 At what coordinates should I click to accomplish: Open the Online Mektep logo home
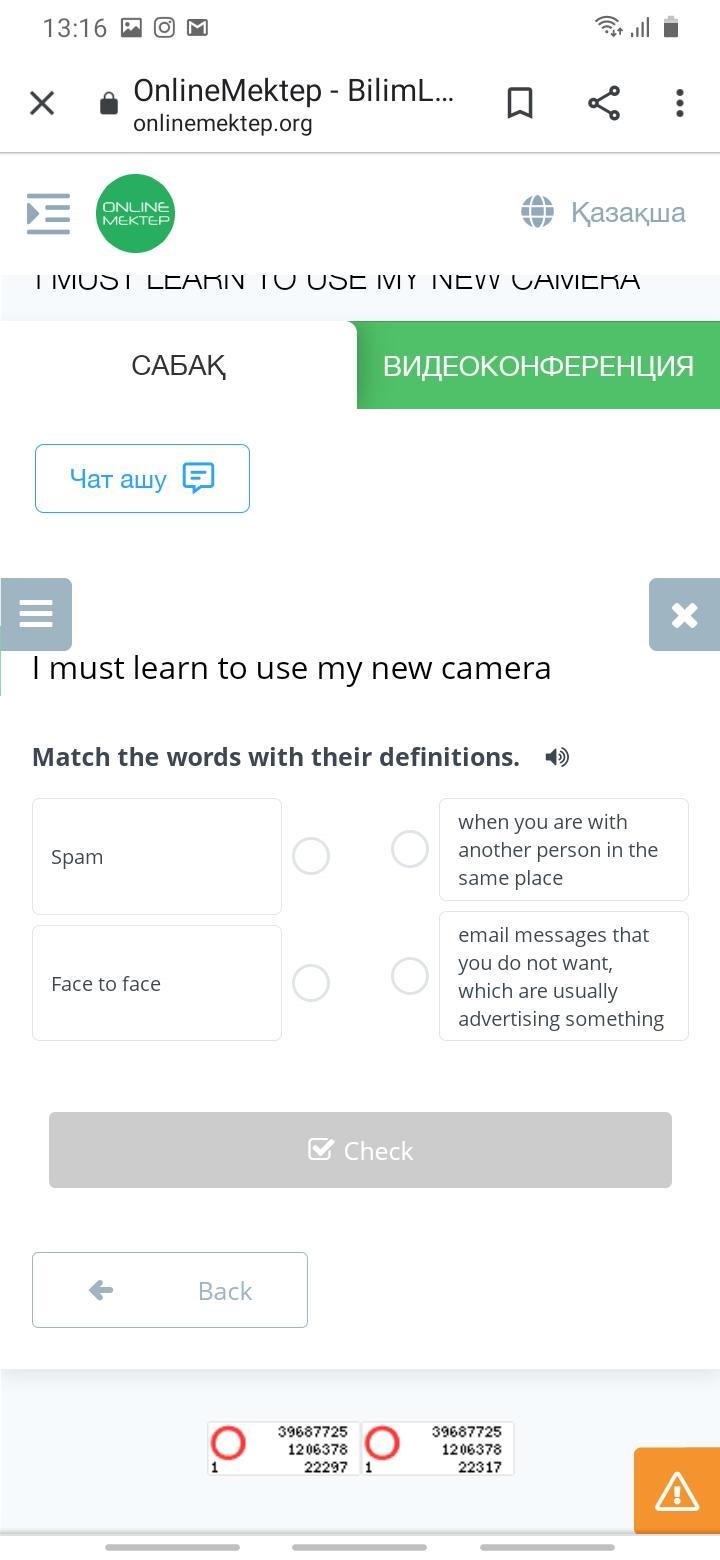coord(135,213)
